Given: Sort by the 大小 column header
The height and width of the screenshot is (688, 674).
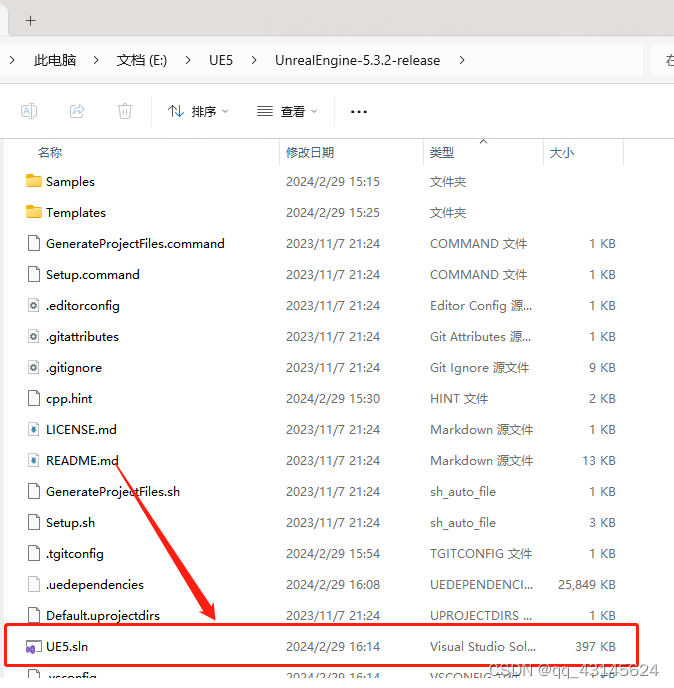Looking at the screenshot, I should coord(562,153).
